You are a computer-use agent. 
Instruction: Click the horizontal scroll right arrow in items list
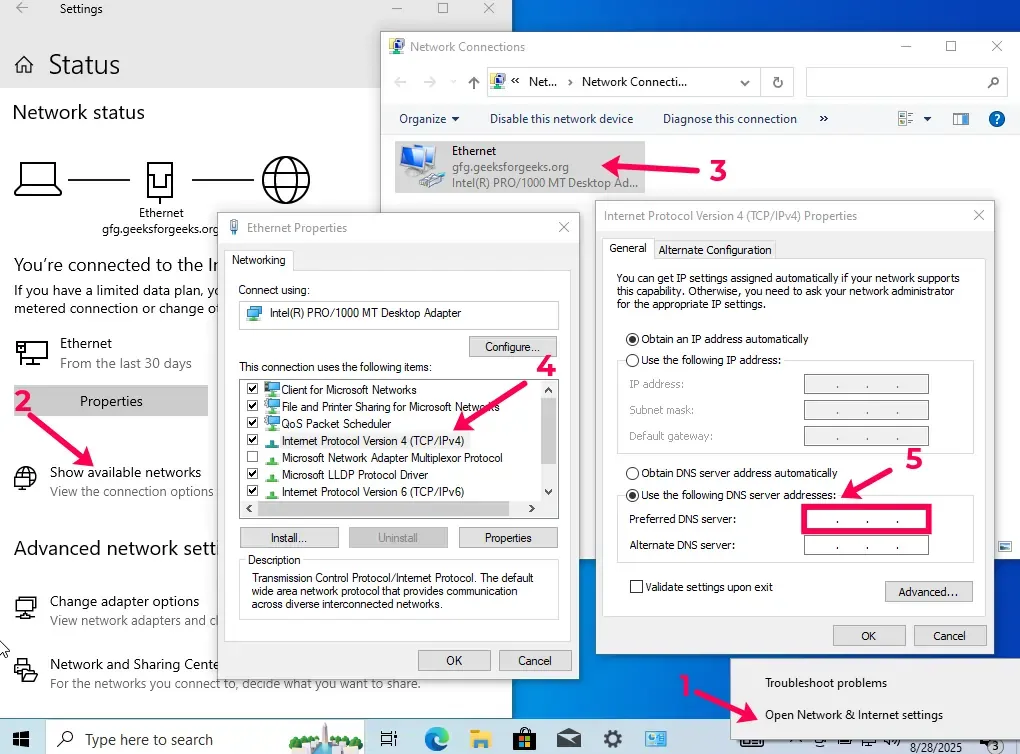pos(531,509)
